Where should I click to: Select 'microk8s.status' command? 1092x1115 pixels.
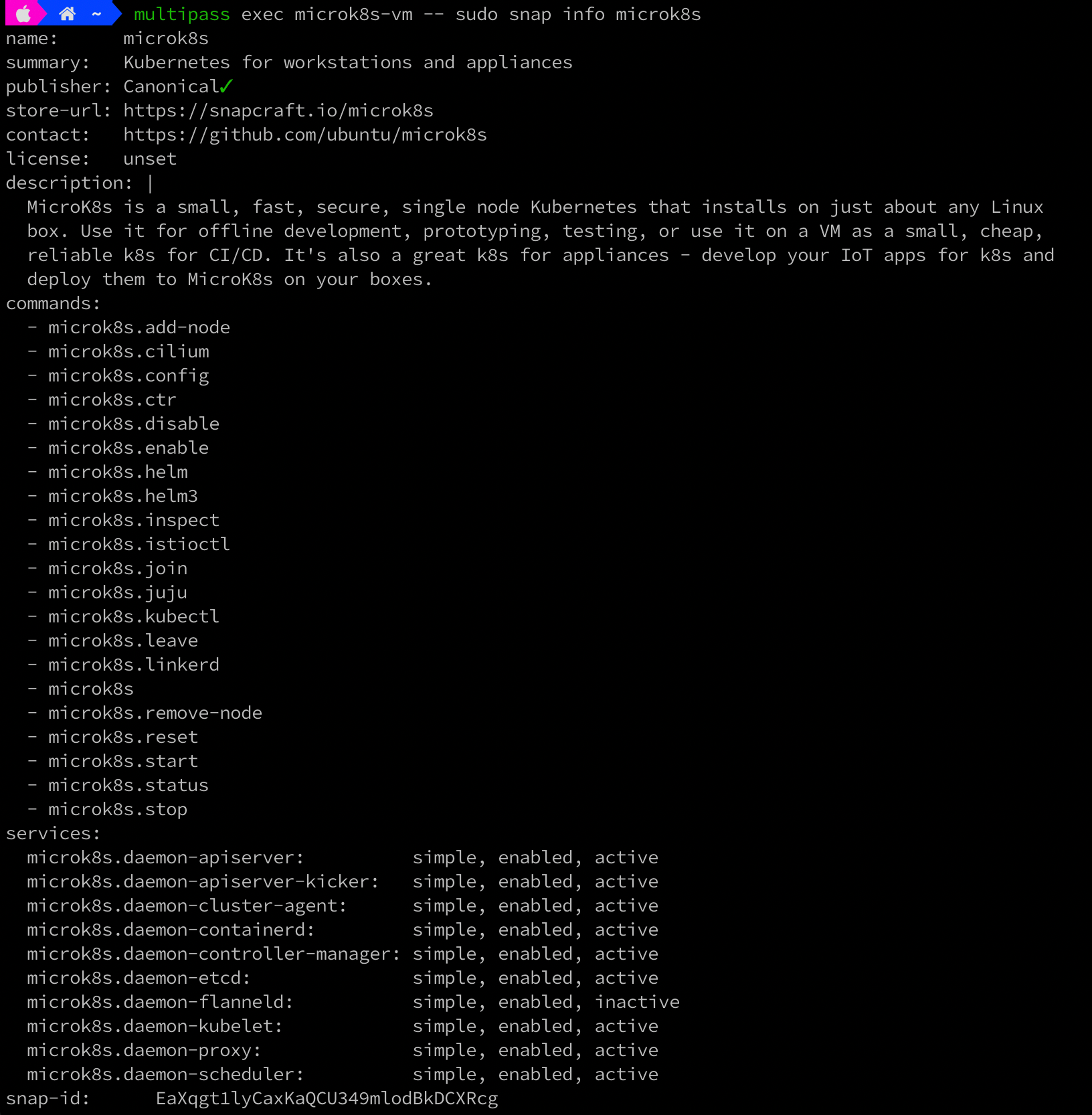[128, 785]
